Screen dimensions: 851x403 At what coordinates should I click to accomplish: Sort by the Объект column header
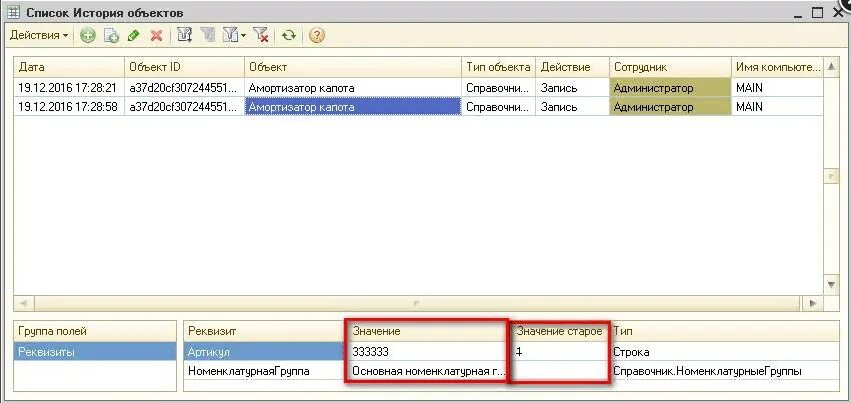coord(353,67)
